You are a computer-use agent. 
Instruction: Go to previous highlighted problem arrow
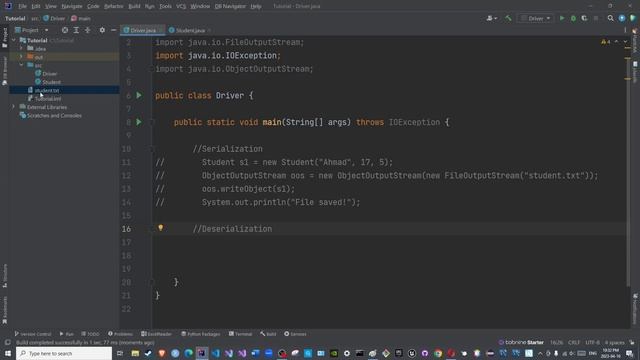click(x=616, y=42)
